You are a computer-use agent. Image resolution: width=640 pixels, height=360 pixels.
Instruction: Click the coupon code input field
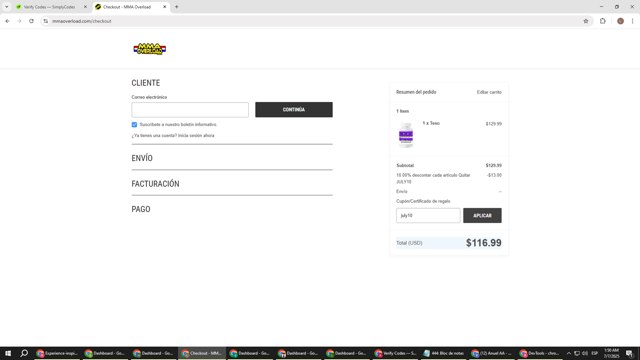coord(428,216)
